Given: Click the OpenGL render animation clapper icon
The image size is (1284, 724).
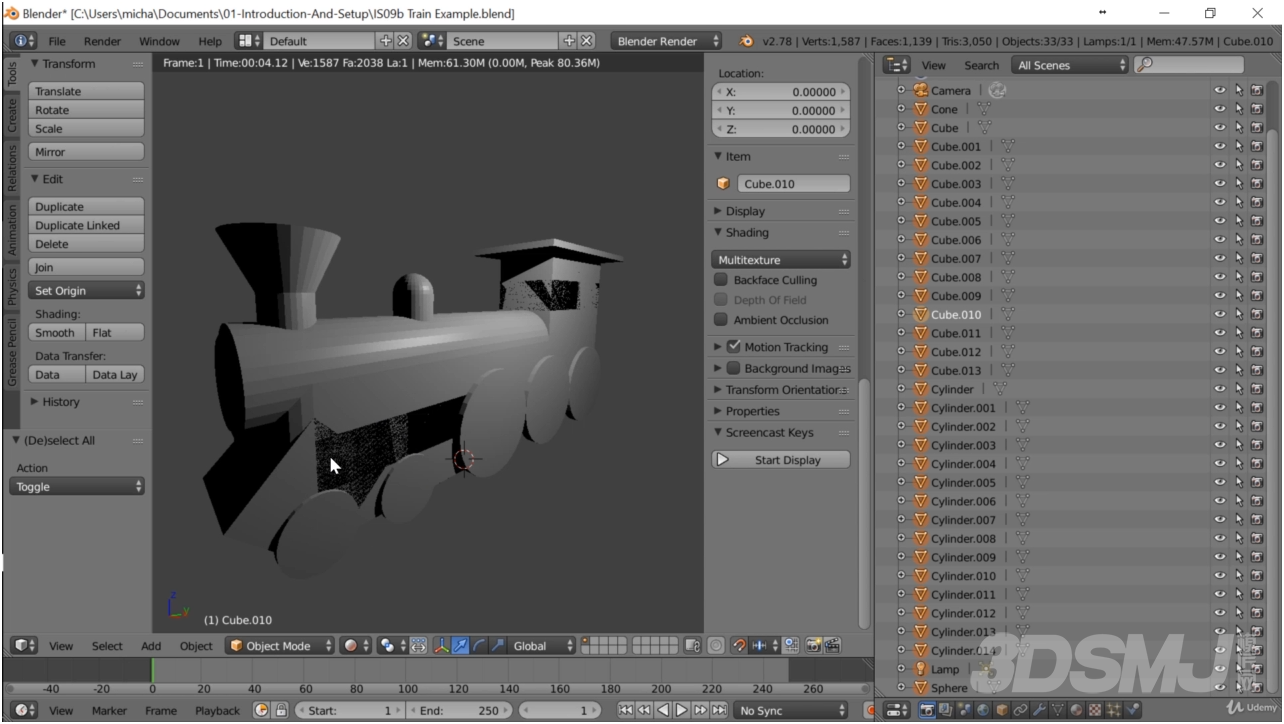Looking at the screenshot, I should pyautogui.click(x=832, y=646).
